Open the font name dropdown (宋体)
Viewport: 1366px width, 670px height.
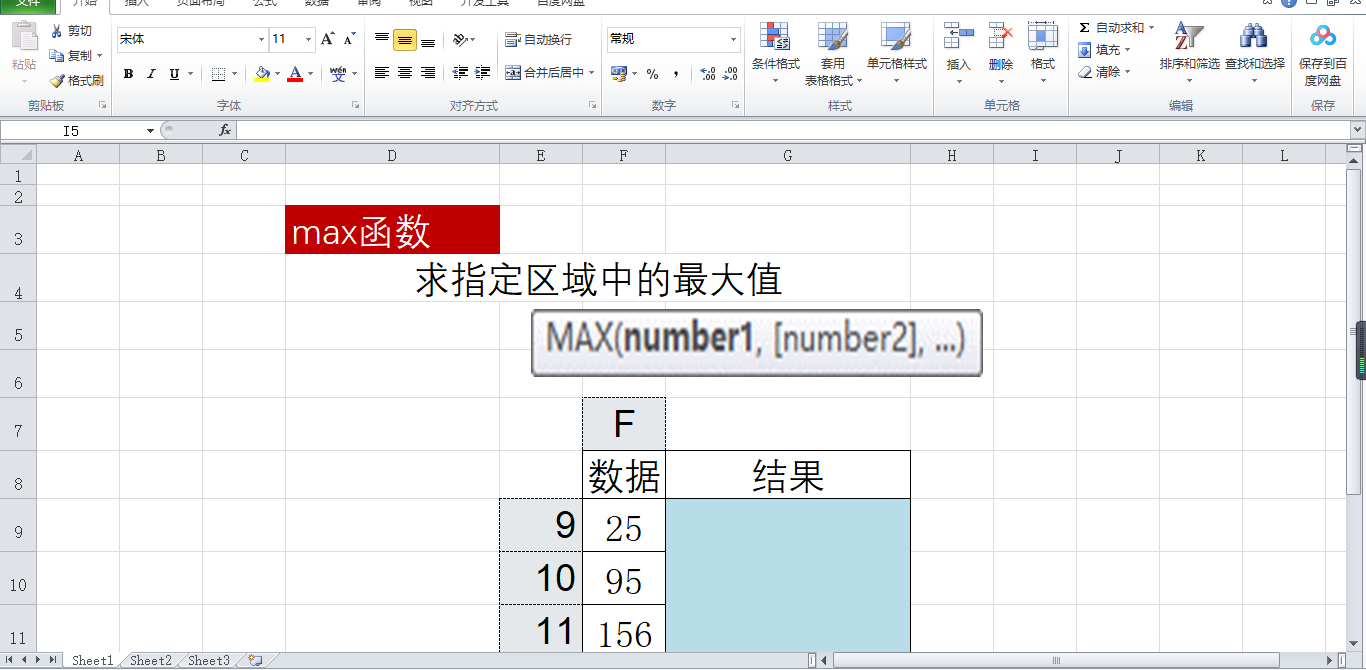click(262, 39)
